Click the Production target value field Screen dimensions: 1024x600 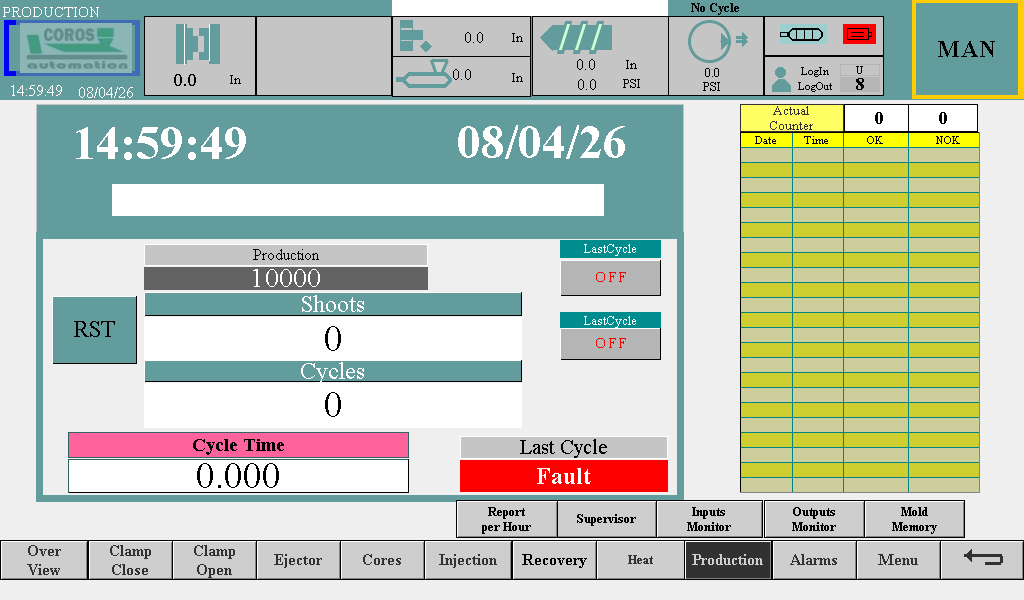(285, 279)
